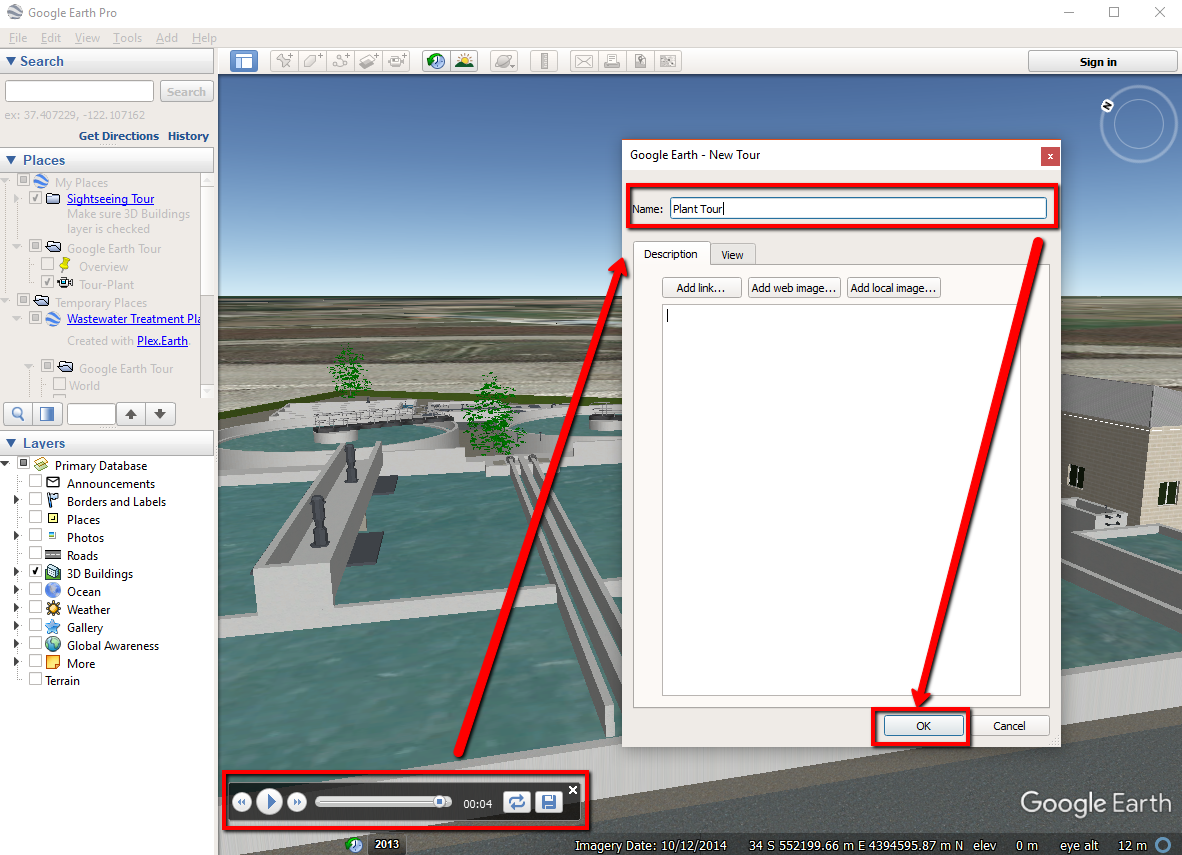Image resolution: width=1182 pixels, height=855 pixels.
Task: Click Add web image... button
Action: coord(794,288)
